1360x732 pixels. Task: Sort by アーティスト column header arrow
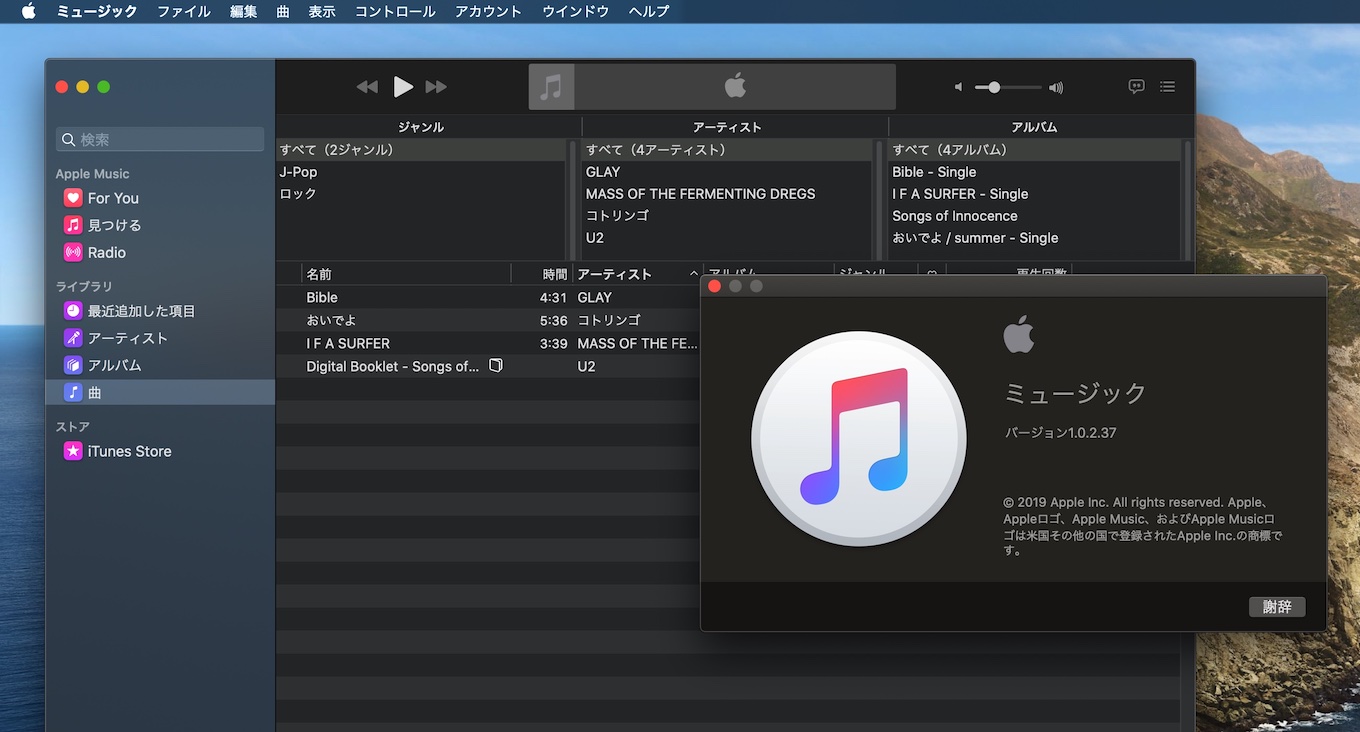coord(694,274)
